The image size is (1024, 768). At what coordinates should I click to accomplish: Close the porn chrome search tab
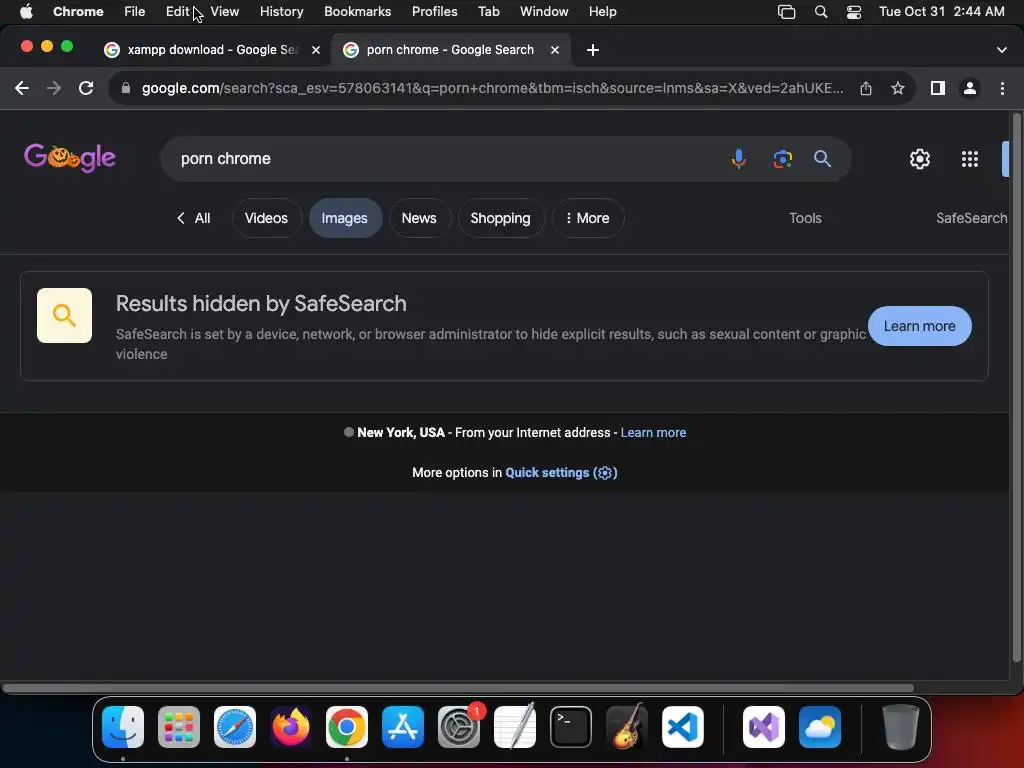(x=555, y=50)
